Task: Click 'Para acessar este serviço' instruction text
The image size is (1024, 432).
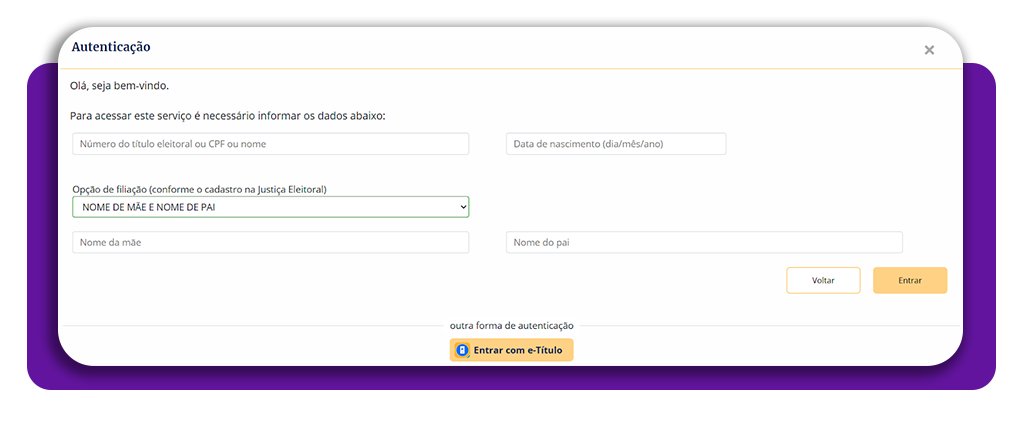Action: point(228,116)
